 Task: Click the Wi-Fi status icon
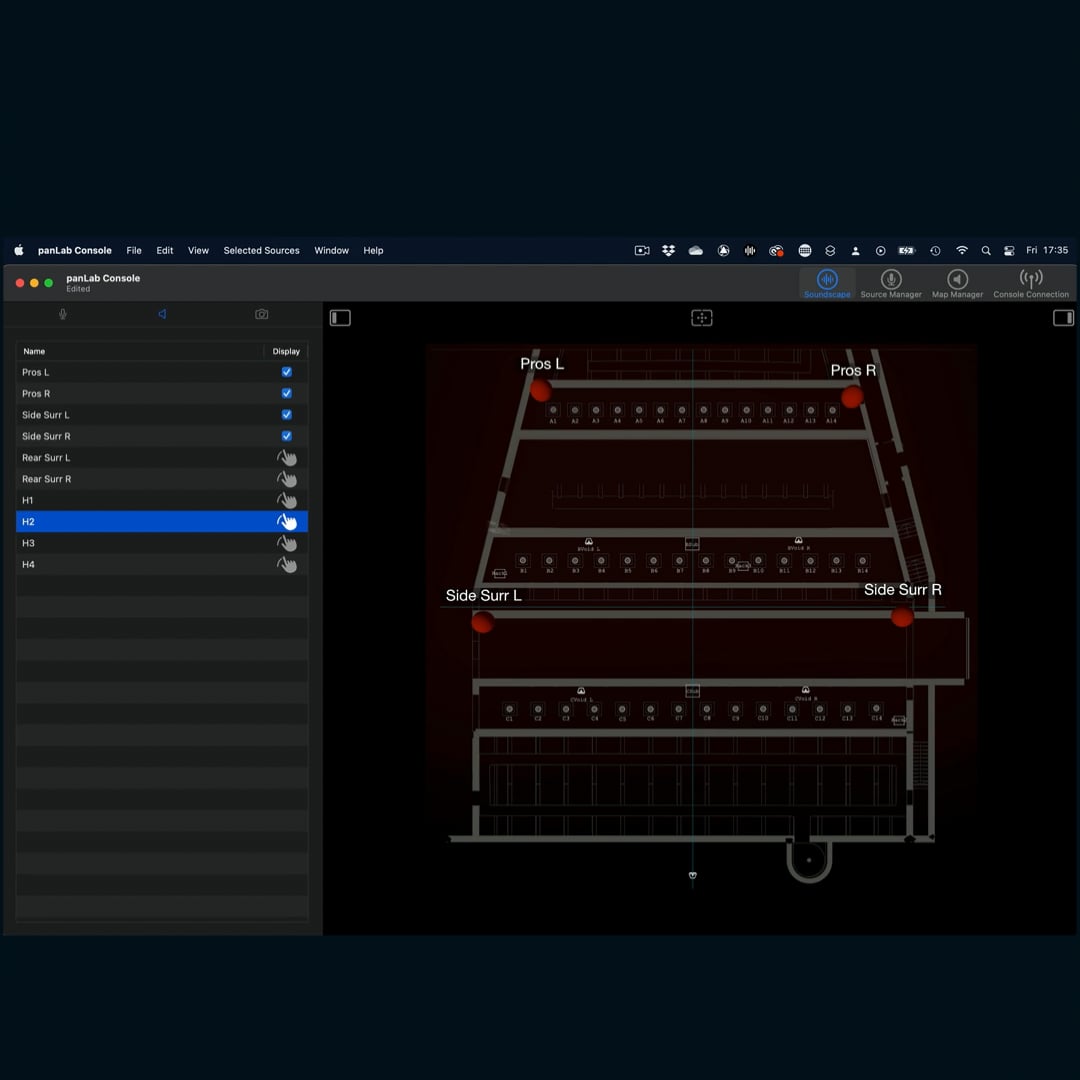click(x=962, y=251)
